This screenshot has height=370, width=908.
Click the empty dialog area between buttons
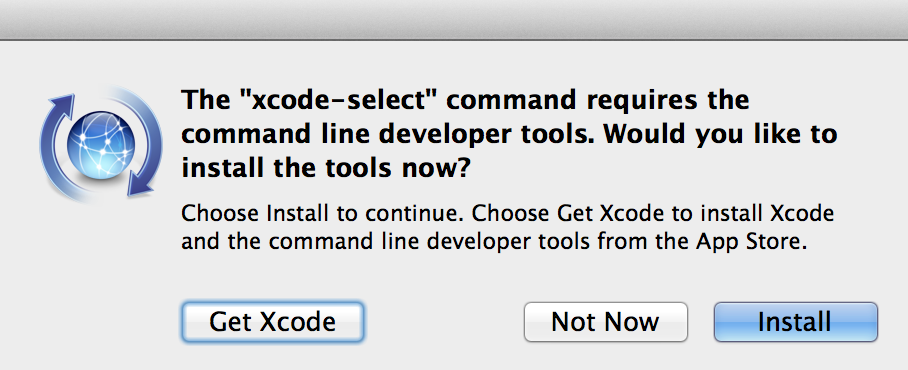[x=444, y=321]
